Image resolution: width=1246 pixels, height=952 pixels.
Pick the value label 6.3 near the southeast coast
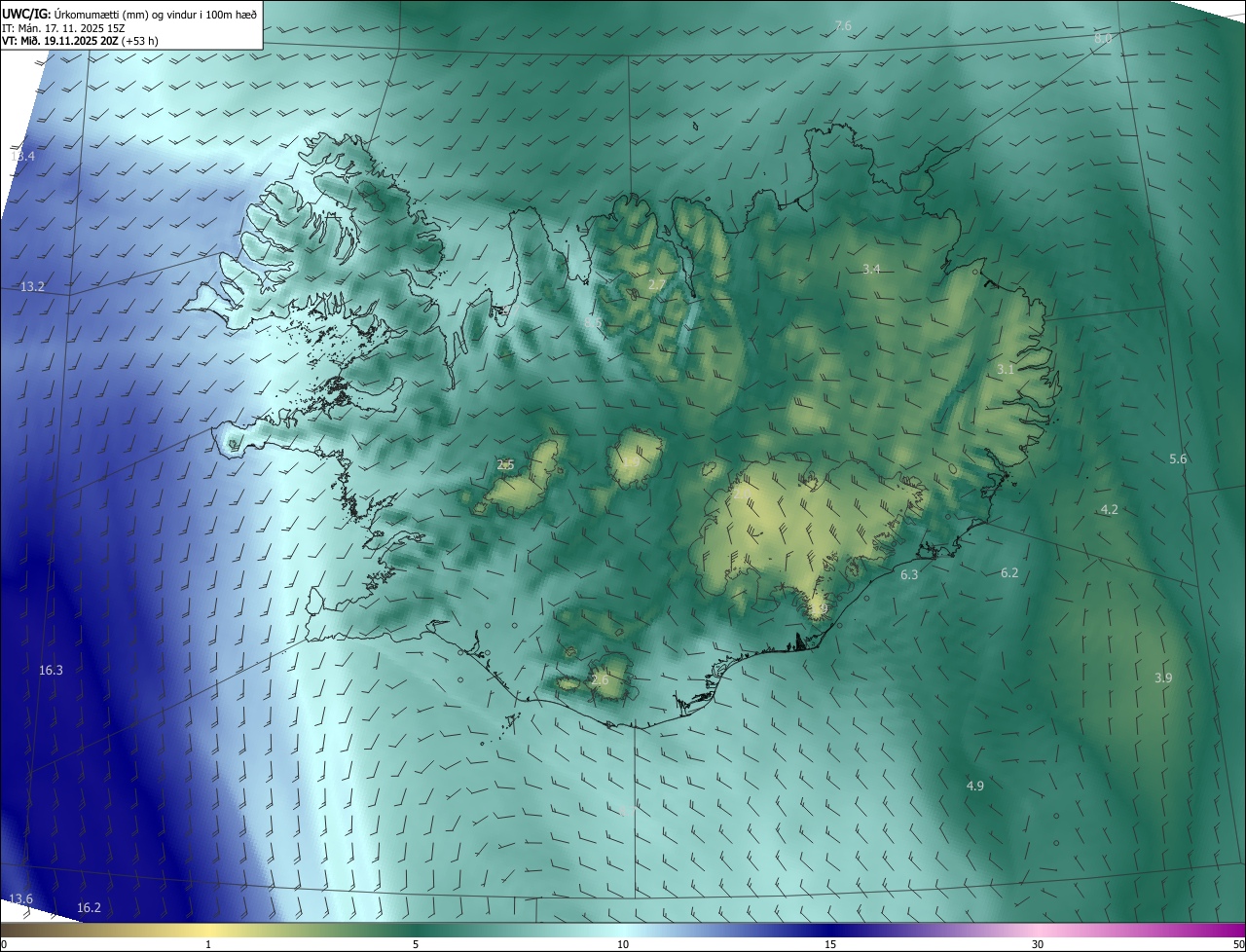coord(909,574)
